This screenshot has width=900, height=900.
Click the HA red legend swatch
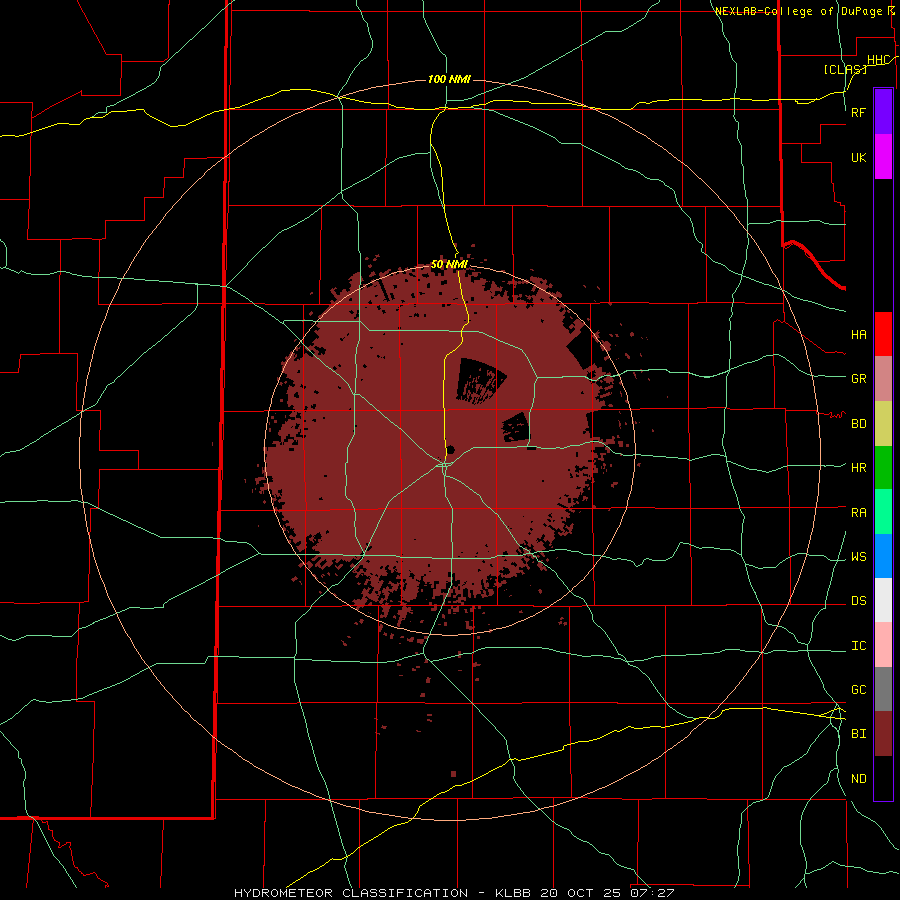[883, 334]
